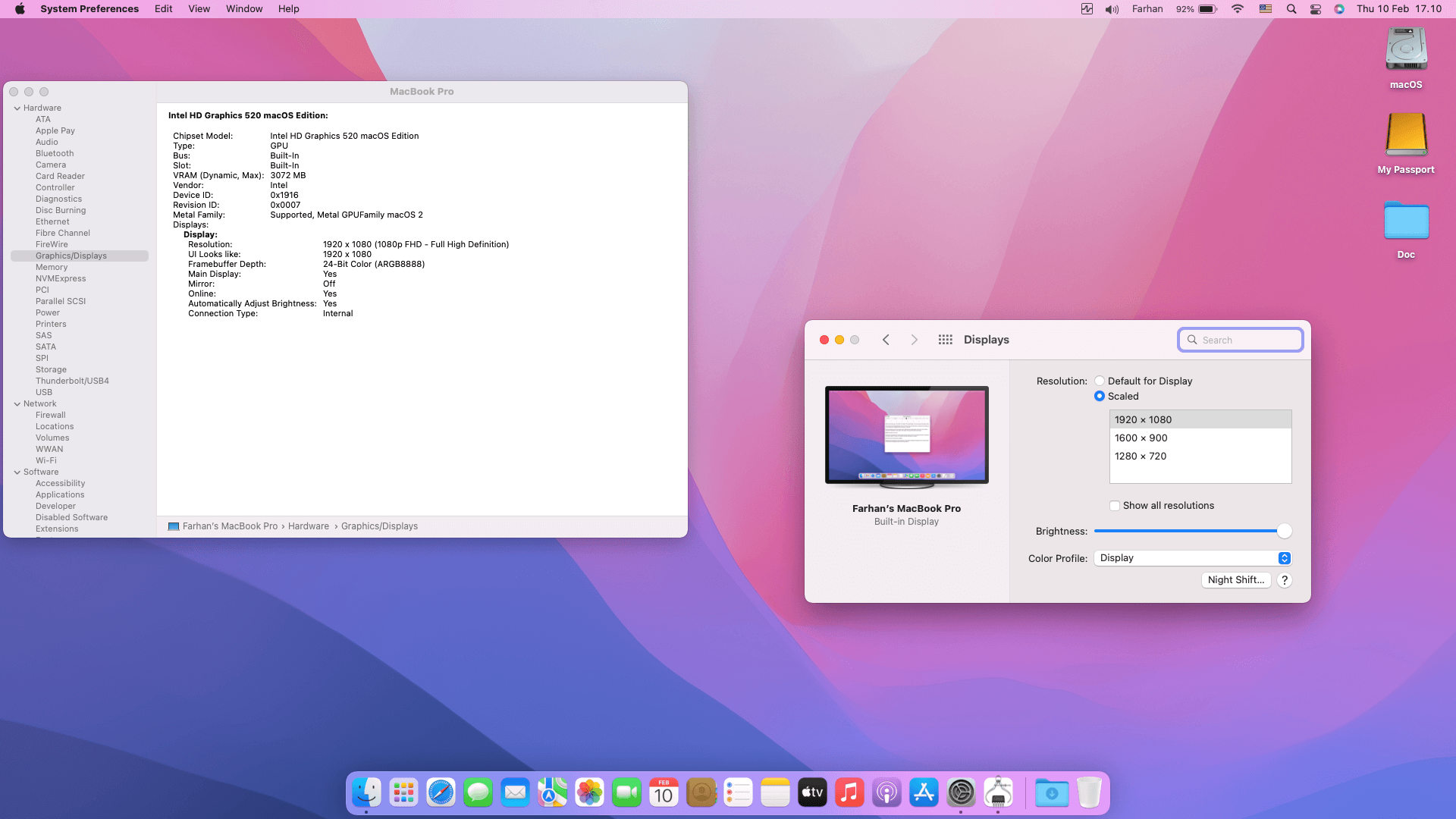
Task: Open the Help menu
Action: pos(289,9)
